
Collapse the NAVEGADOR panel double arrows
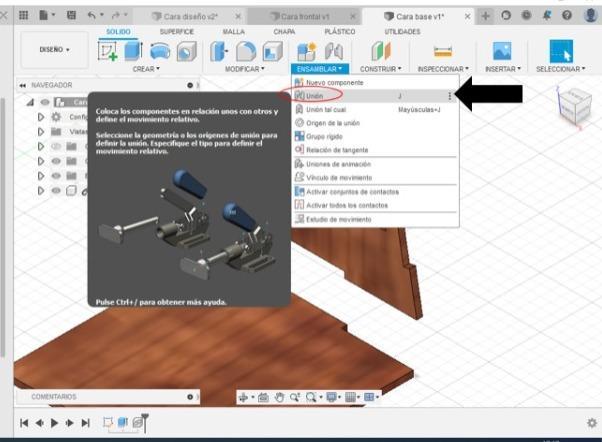click(23, 85)
